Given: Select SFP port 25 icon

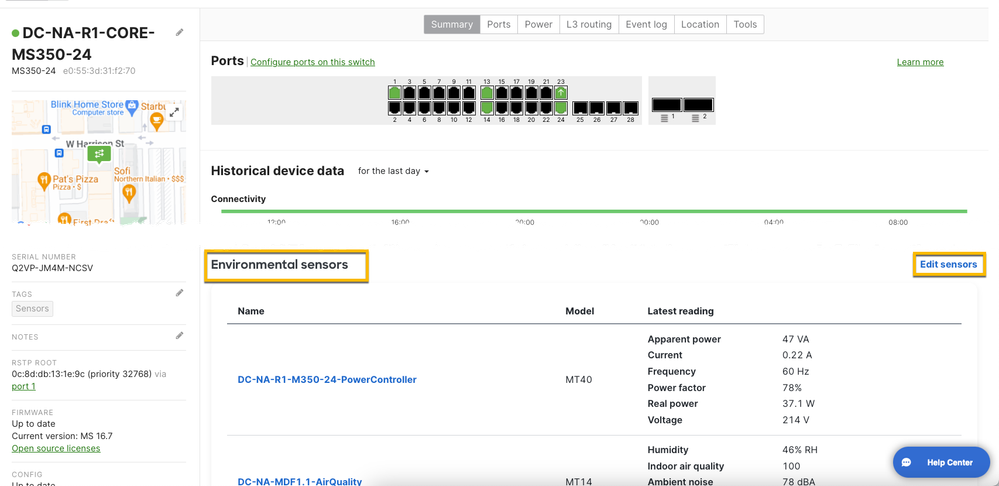Looking at the screenshot, I should (581, 107).
